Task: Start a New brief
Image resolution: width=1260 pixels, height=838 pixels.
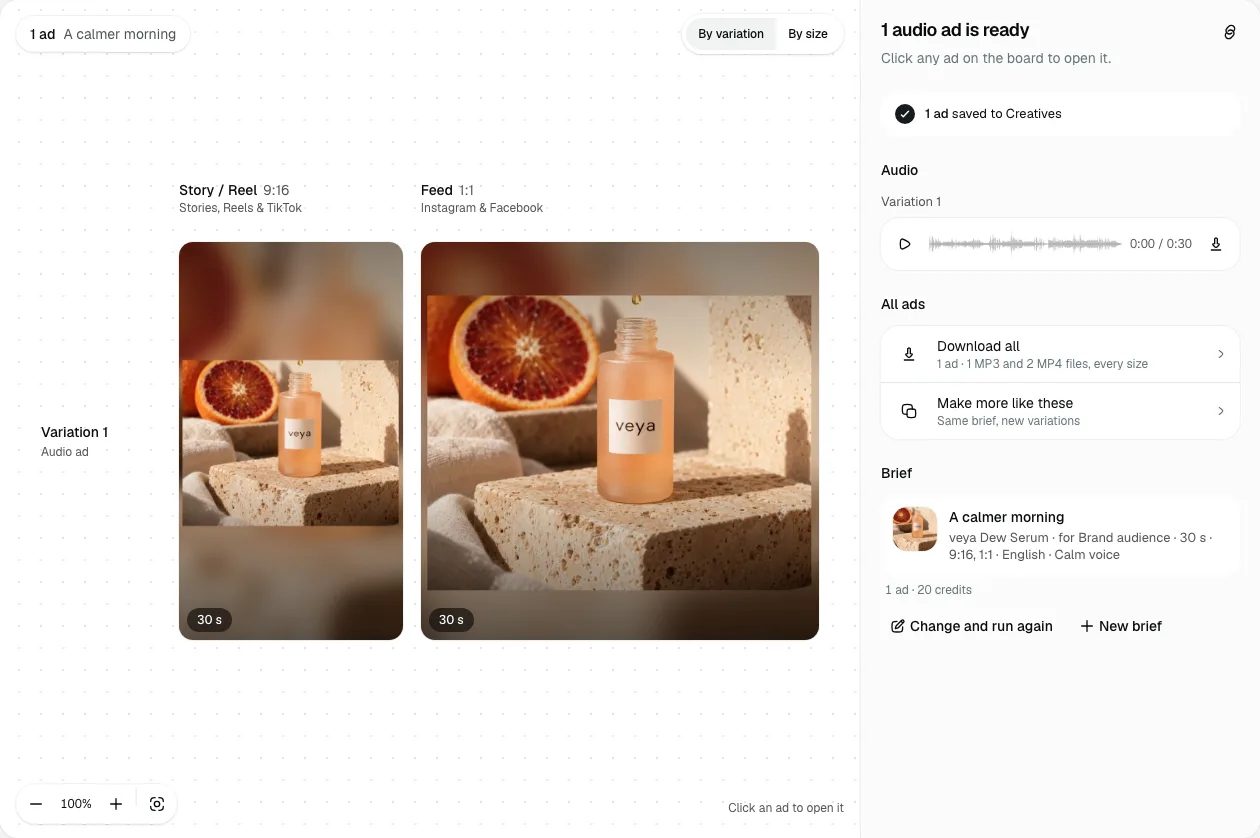Action: coord(1121,626)
